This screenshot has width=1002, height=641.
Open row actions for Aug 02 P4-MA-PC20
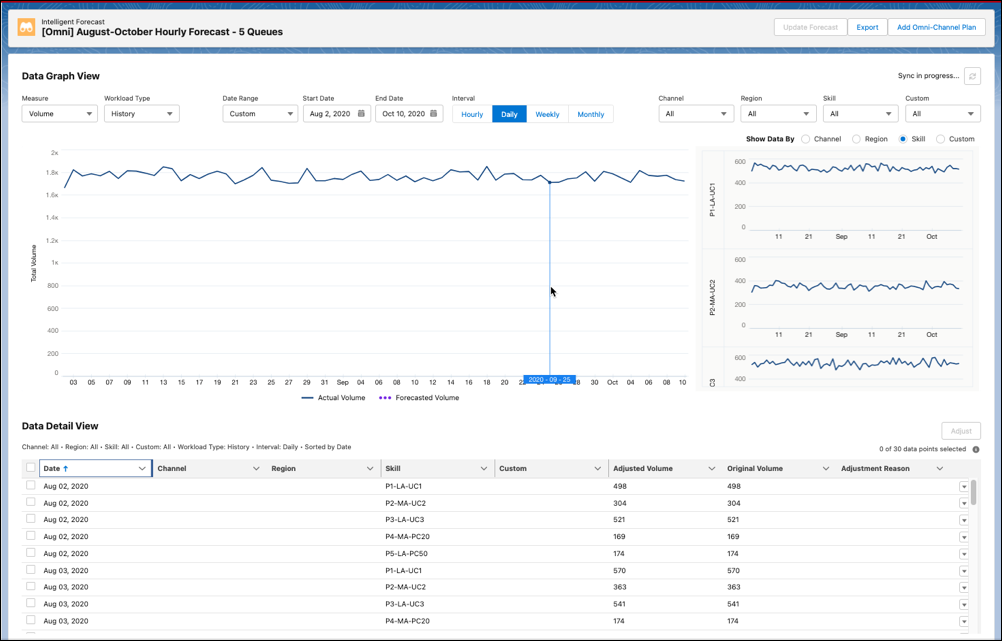click(x=964, y=537)
